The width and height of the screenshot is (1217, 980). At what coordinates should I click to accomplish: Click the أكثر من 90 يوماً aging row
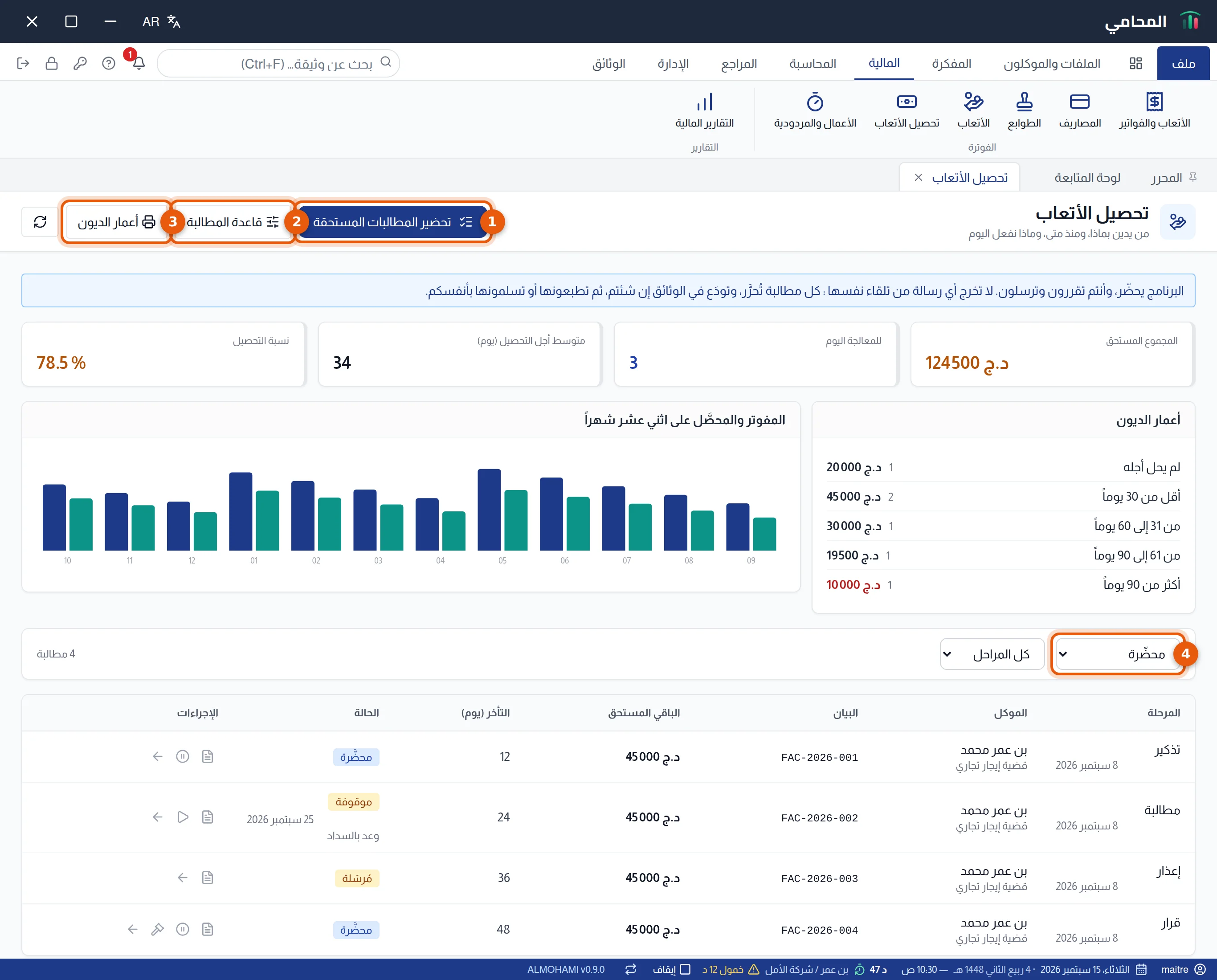1003,585
